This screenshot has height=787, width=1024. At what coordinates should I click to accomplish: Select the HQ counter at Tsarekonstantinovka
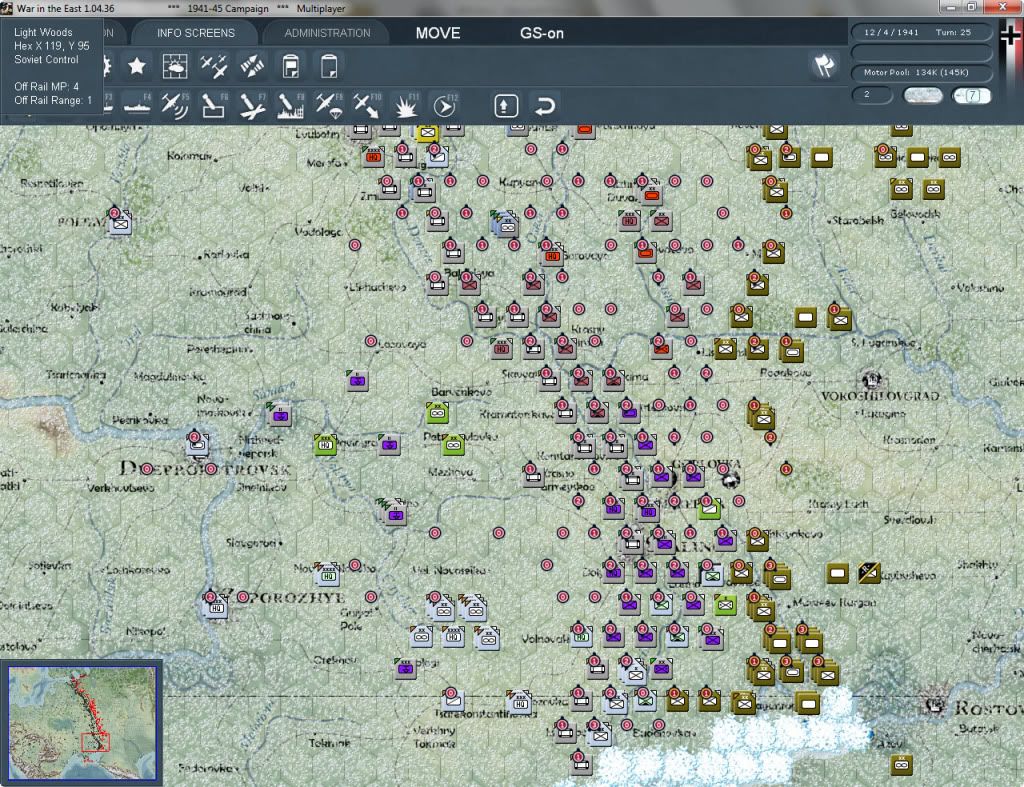[520, 703]
